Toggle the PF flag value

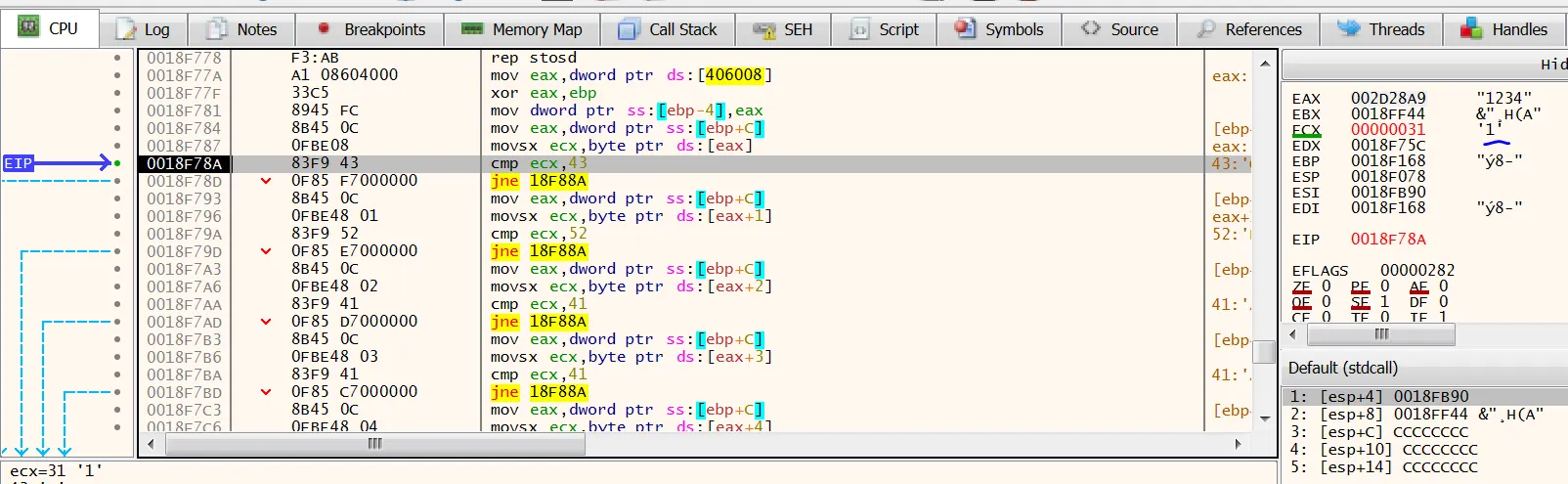click(1385, 286)
